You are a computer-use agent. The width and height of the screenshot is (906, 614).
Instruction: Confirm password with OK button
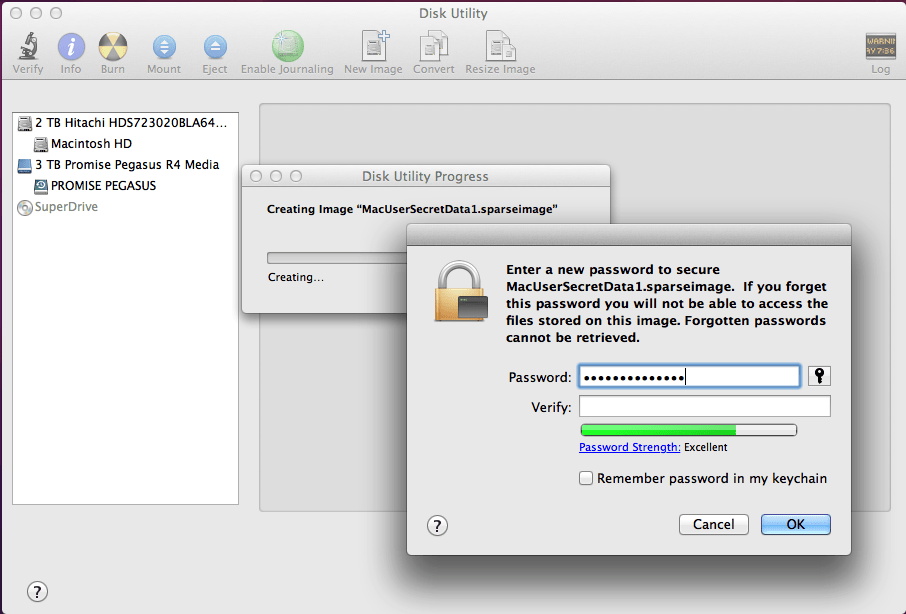click(795, 524)
